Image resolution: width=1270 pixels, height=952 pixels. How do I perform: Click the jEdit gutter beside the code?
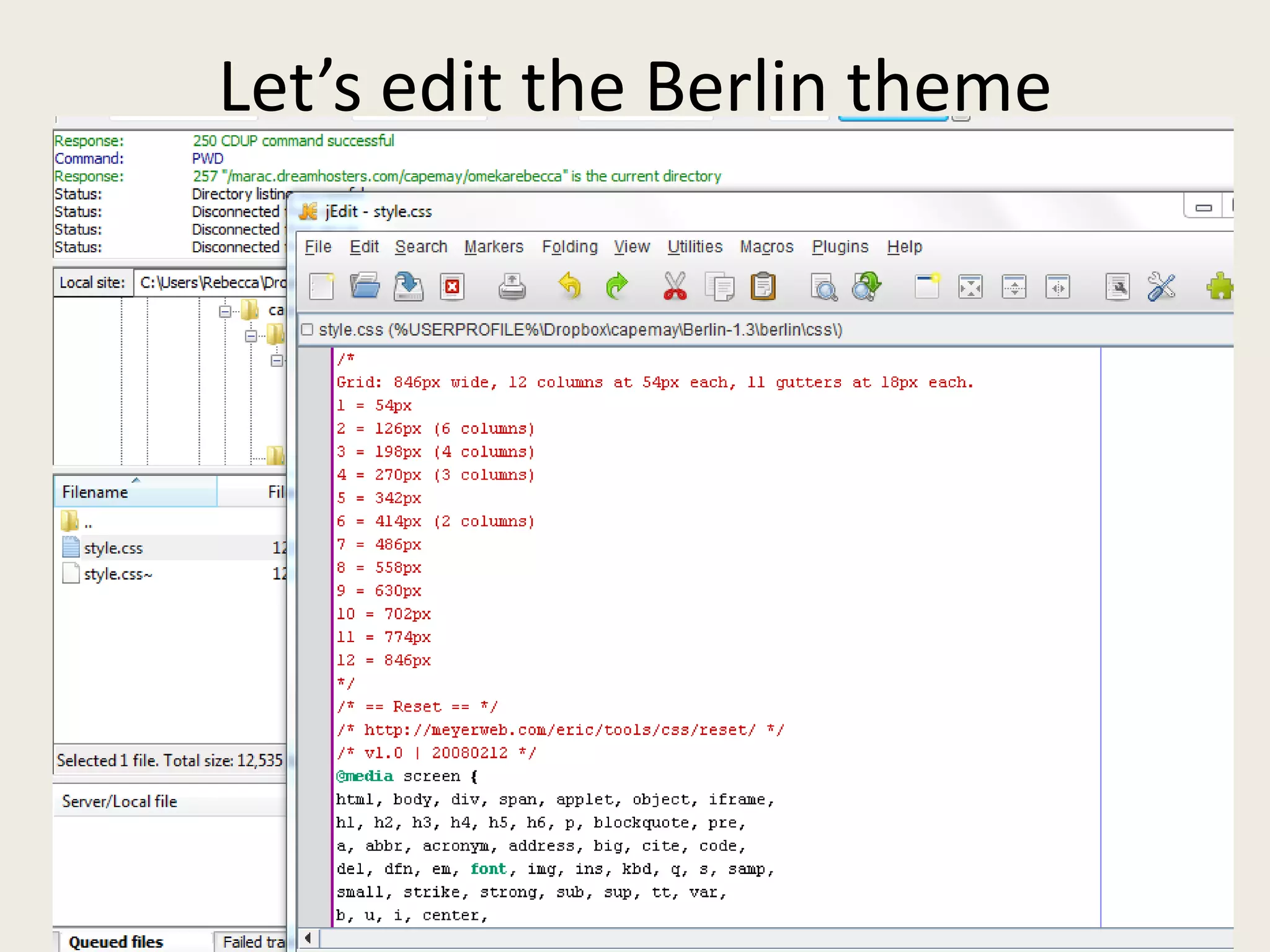click(315, 637)
